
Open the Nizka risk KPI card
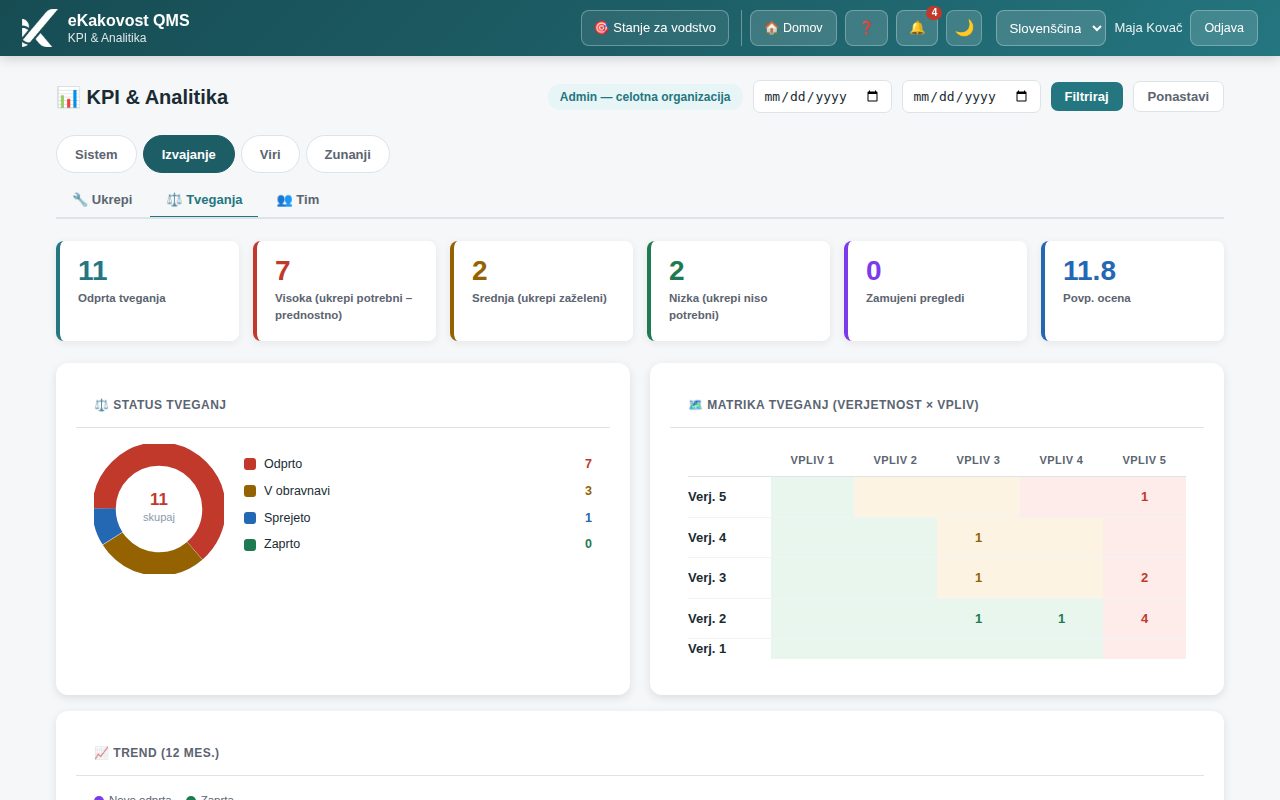[x=739, y=291]
